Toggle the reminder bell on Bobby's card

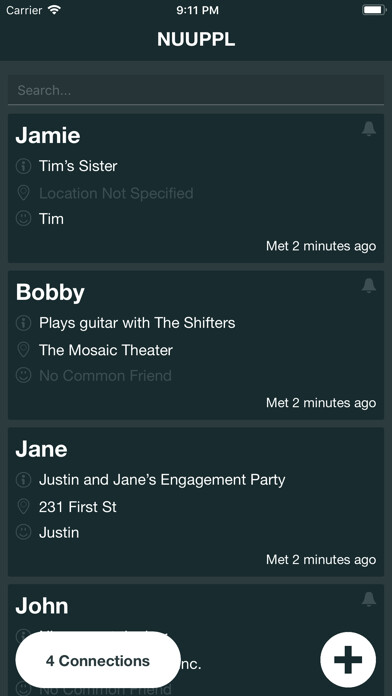[368, 285]
